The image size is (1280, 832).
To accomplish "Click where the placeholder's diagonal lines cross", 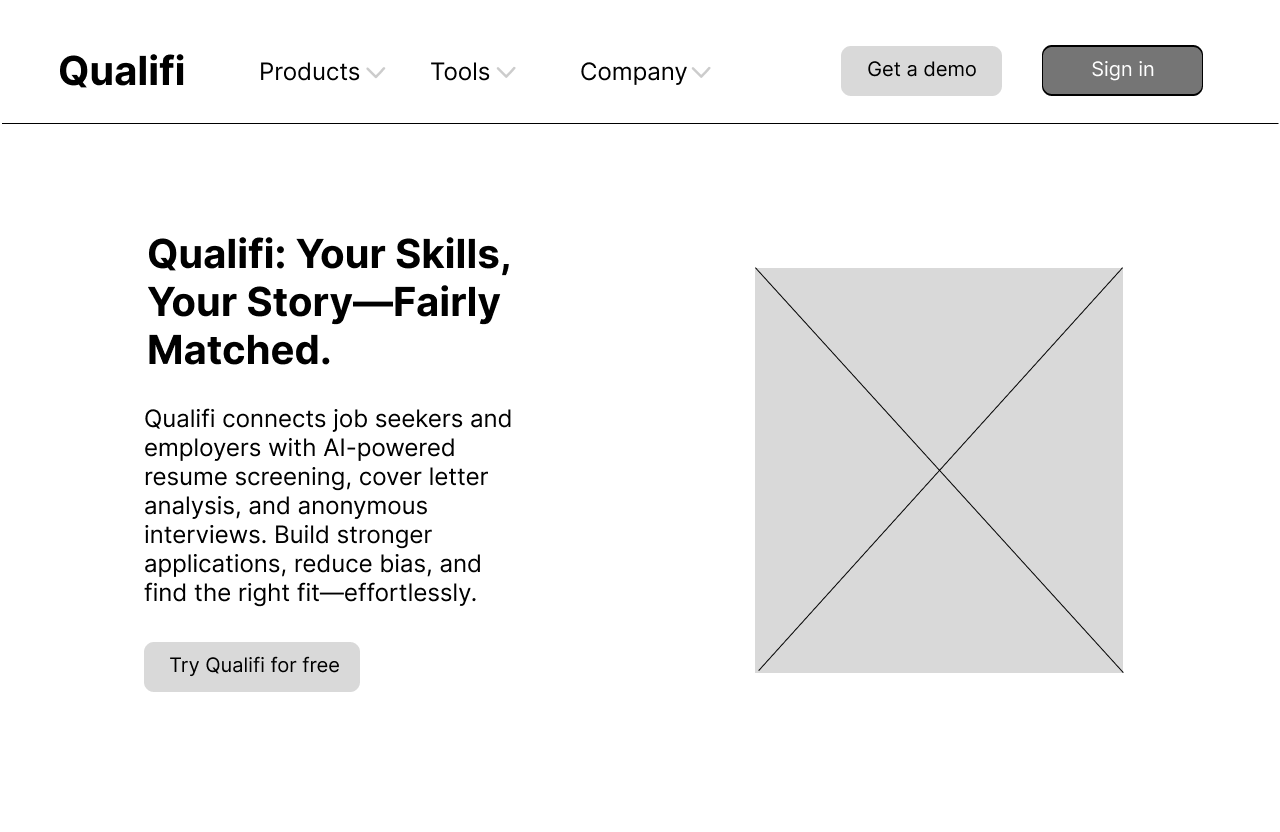I will click(939, 470).
